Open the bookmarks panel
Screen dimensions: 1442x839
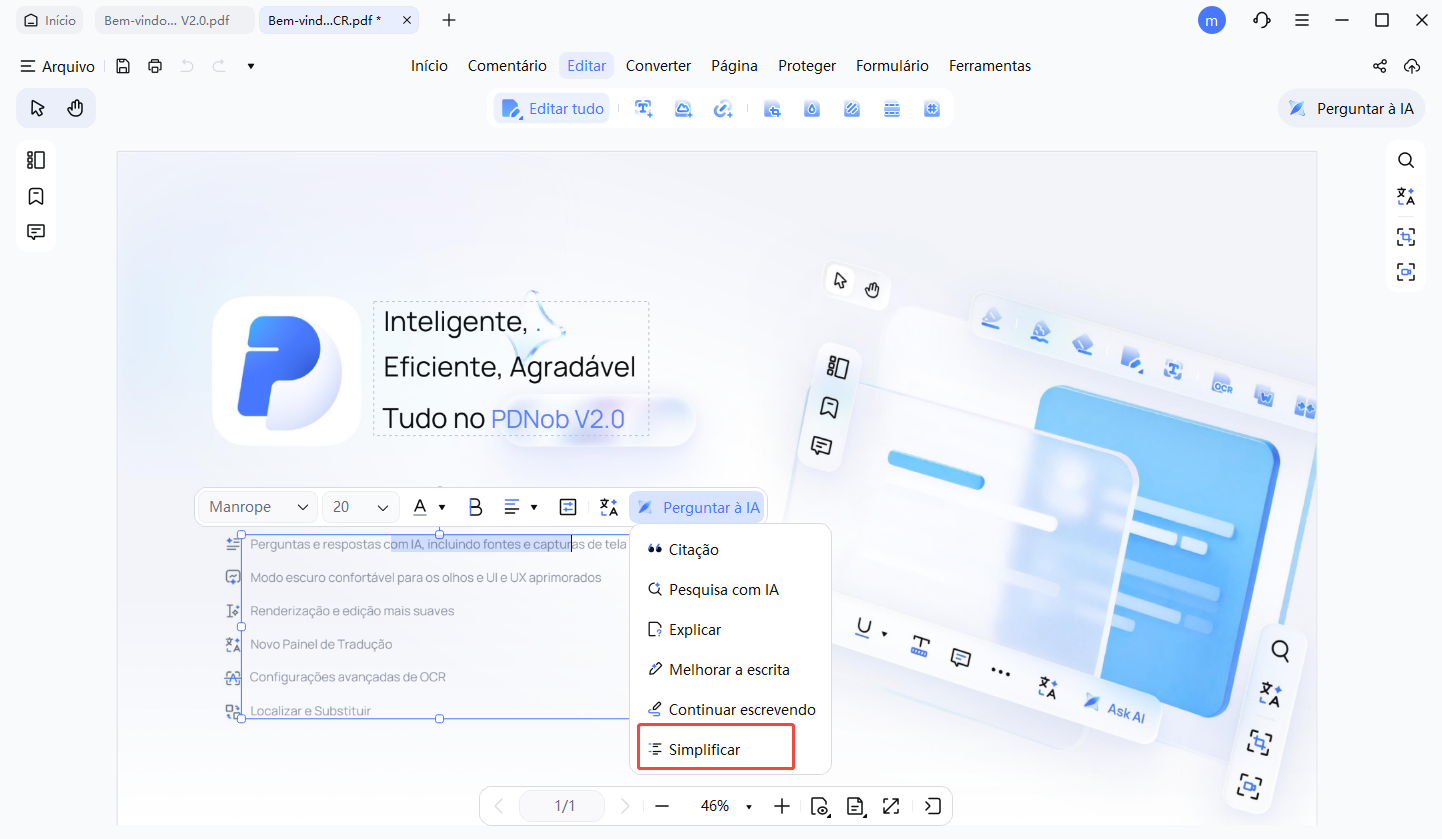[x=36, y=196]
